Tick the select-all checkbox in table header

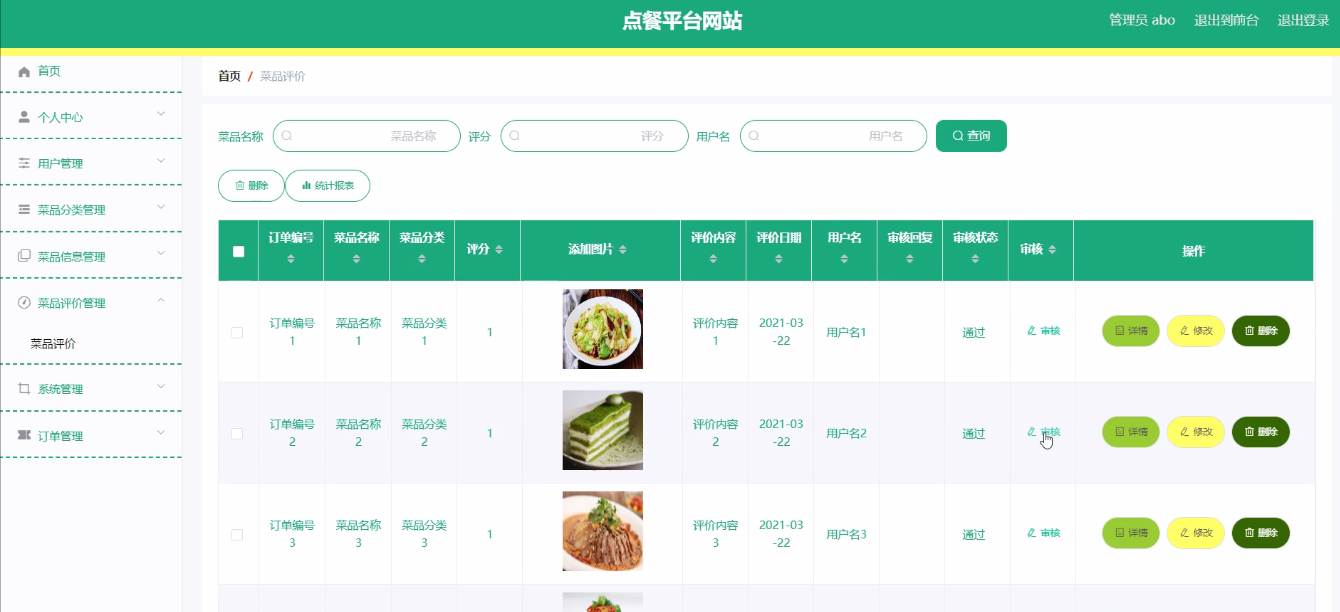click(x=238, y=251)
